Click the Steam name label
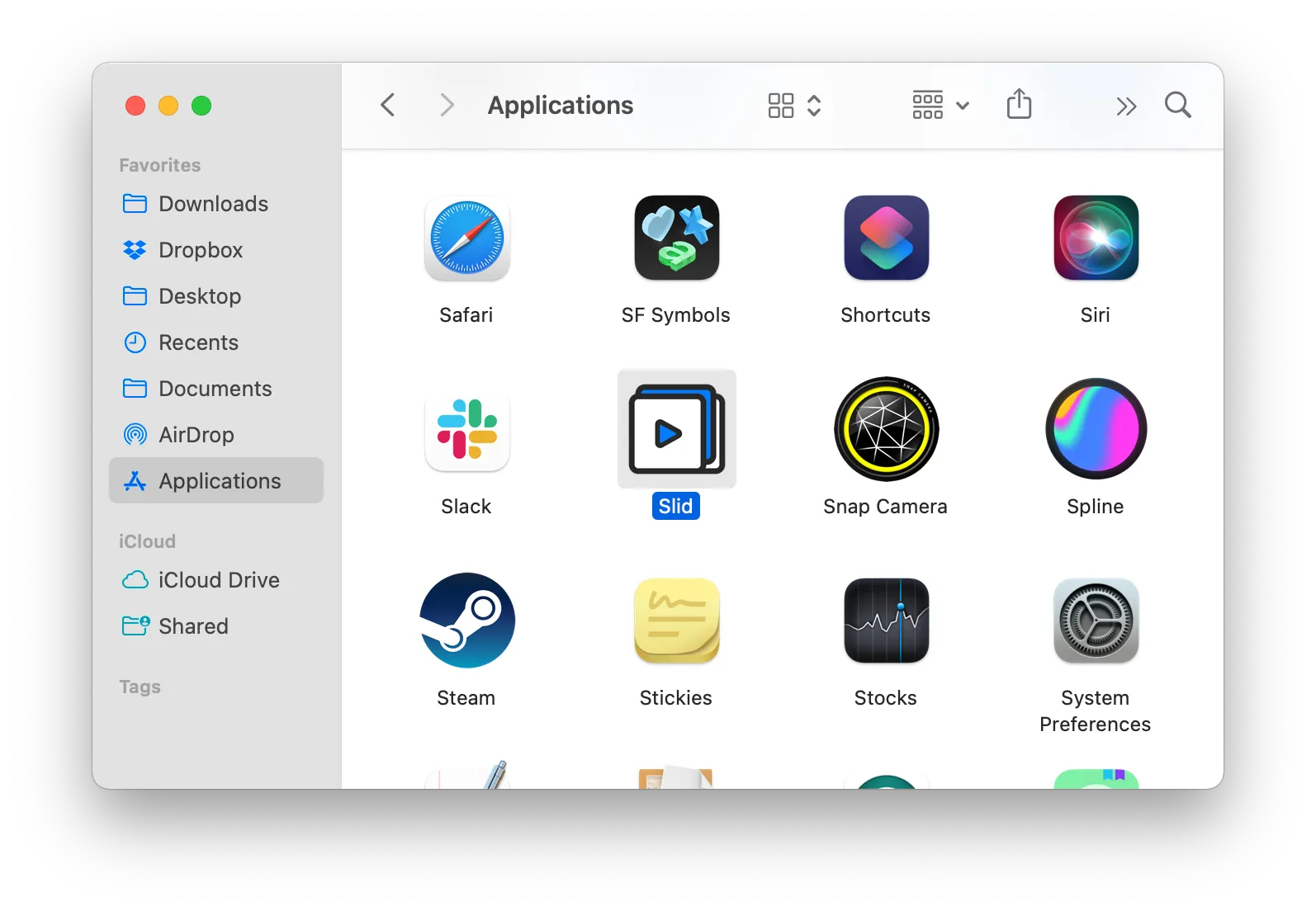Screen dimensions: 1316x911 pyautogui.click(x=466, y=698)
